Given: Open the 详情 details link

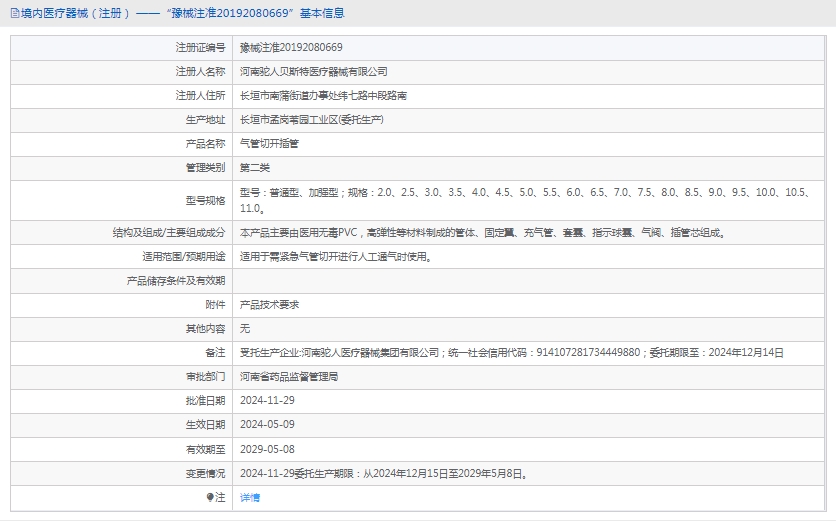Looking at the screenshot, I should 250,497.
